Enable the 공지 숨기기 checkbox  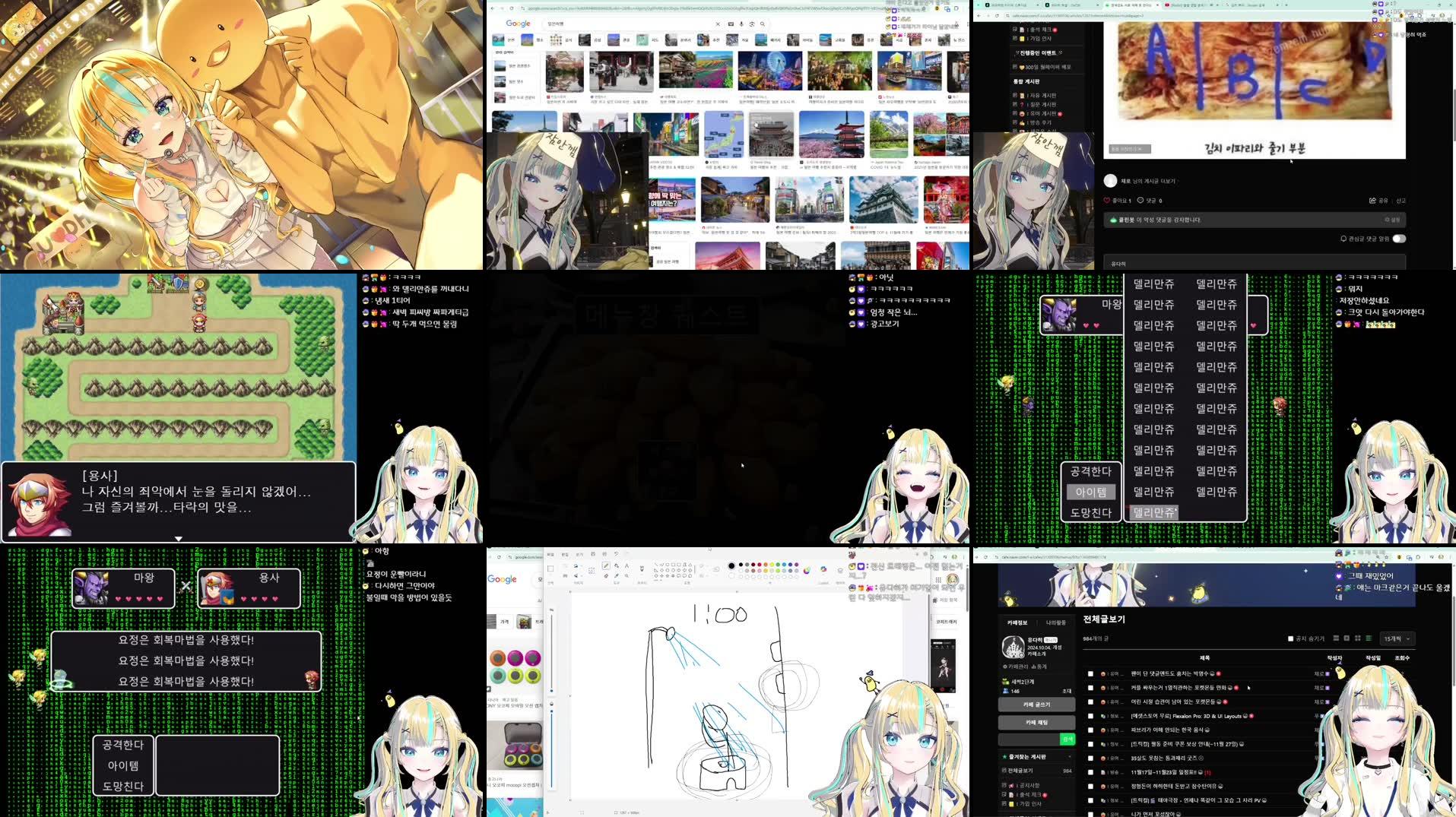1291,638
